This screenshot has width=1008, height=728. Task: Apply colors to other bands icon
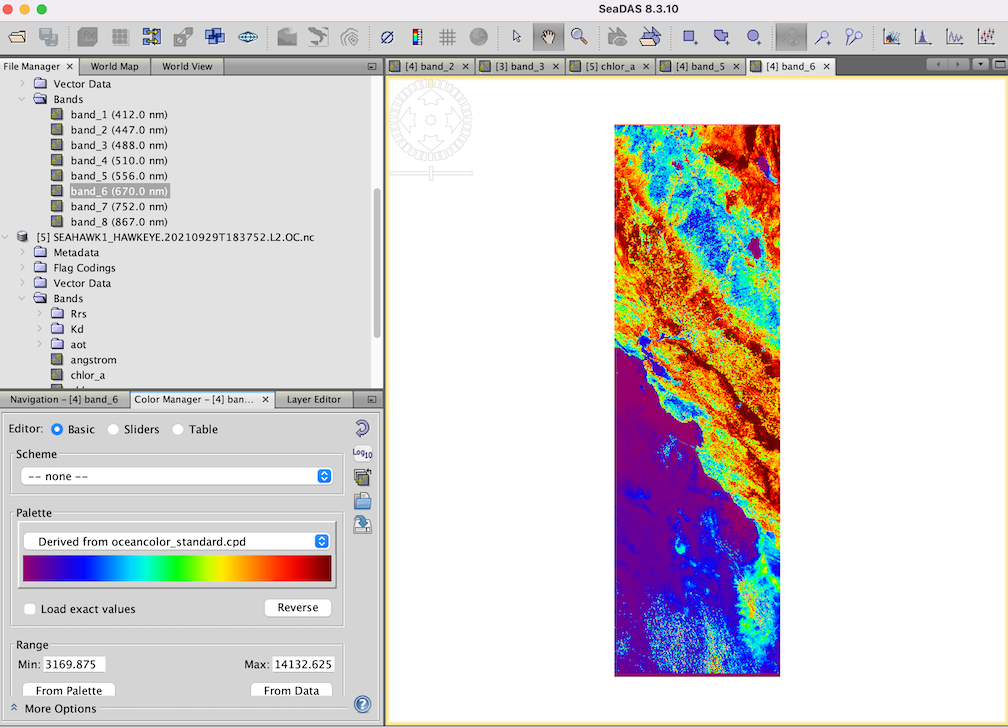[x=363, y=477]
